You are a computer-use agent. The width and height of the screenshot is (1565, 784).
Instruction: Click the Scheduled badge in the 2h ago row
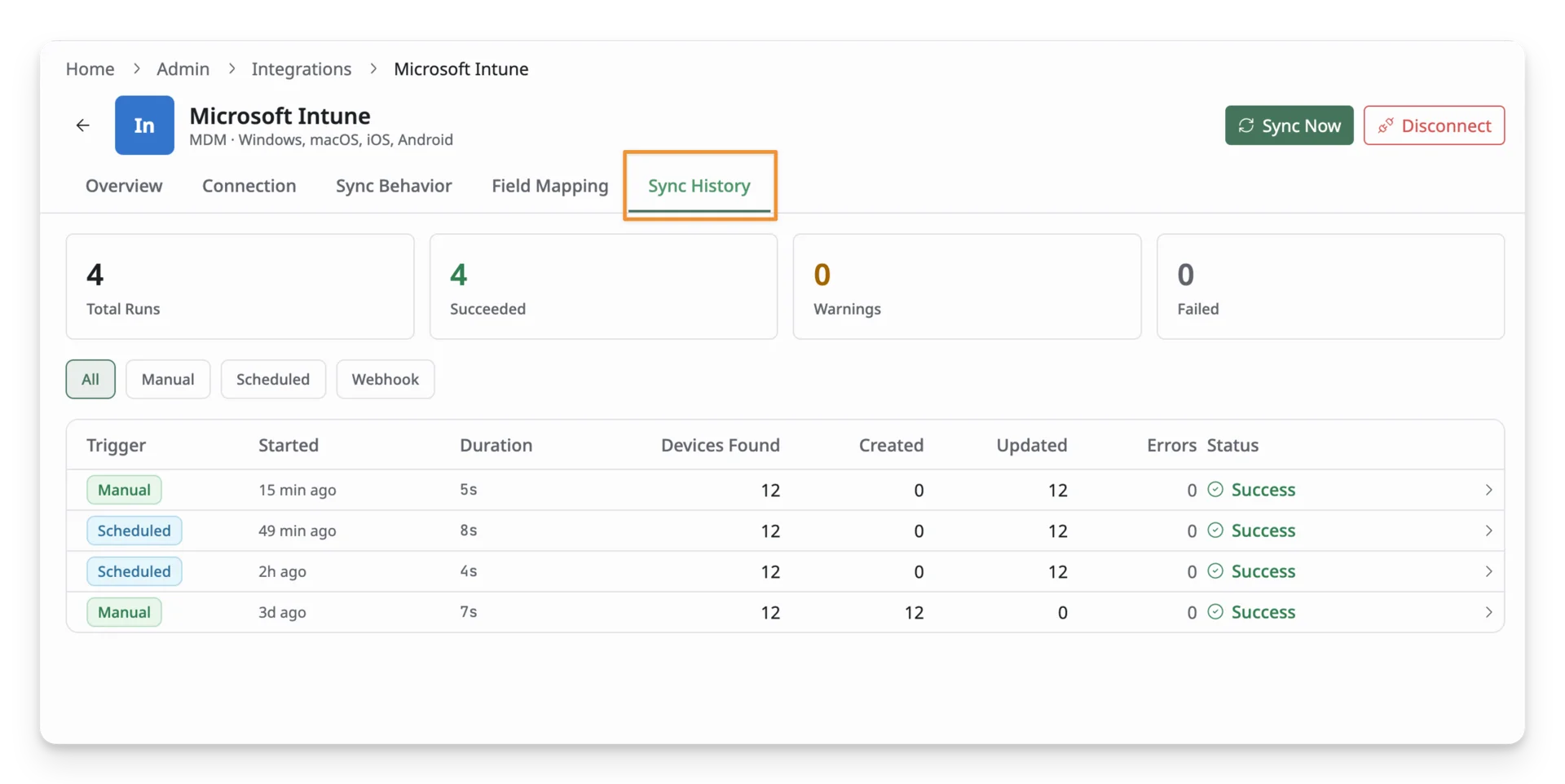[x=134, y=571]
